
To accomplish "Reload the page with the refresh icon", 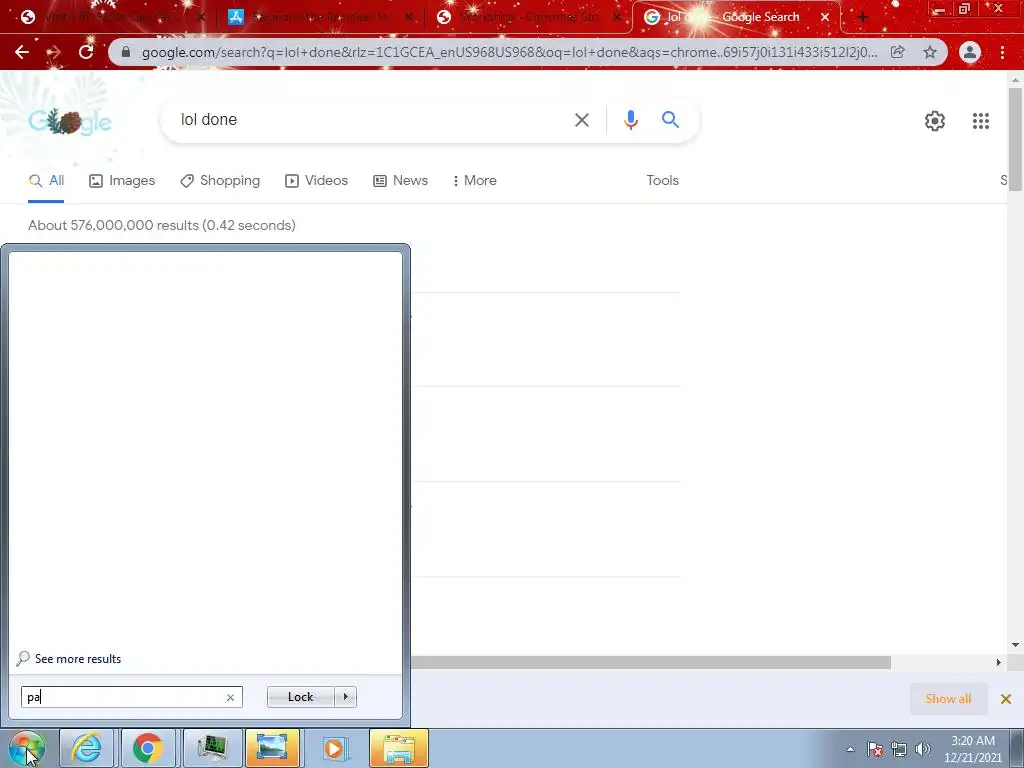I will tap(86, 52).
